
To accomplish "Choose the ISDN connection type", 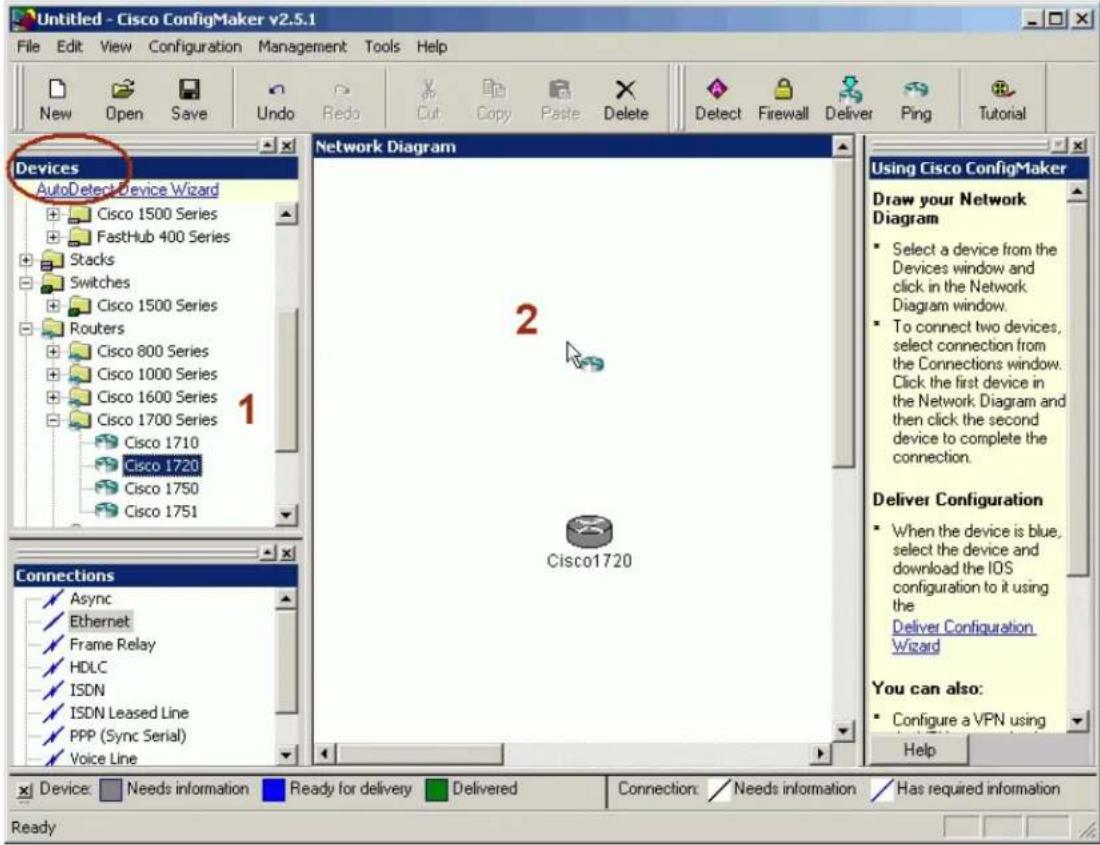I will 87,690.
